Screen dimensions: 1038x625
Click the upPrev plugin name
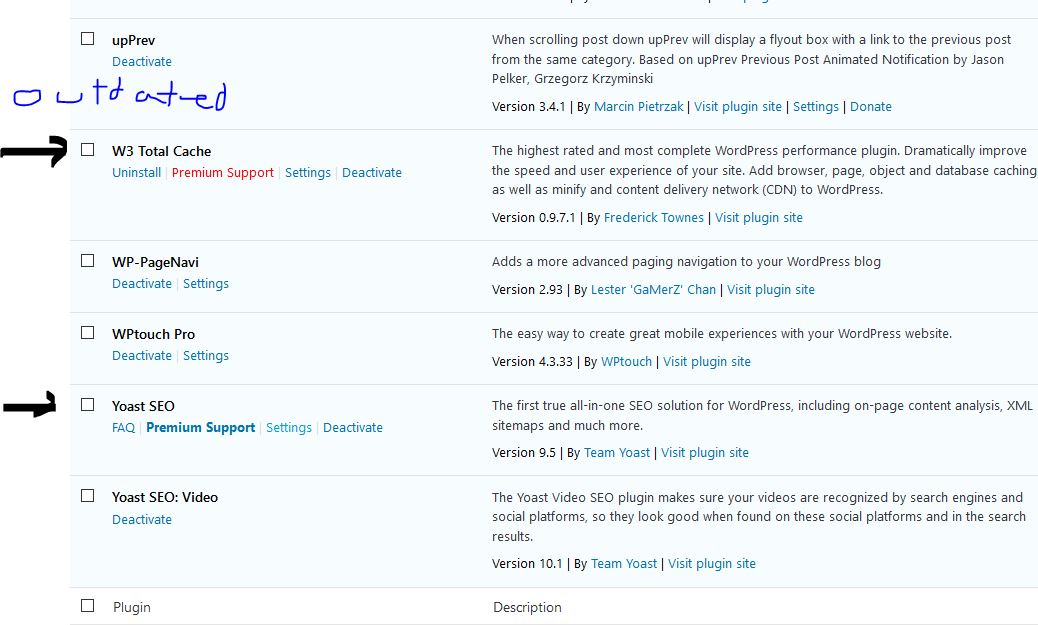coord(133,40)
